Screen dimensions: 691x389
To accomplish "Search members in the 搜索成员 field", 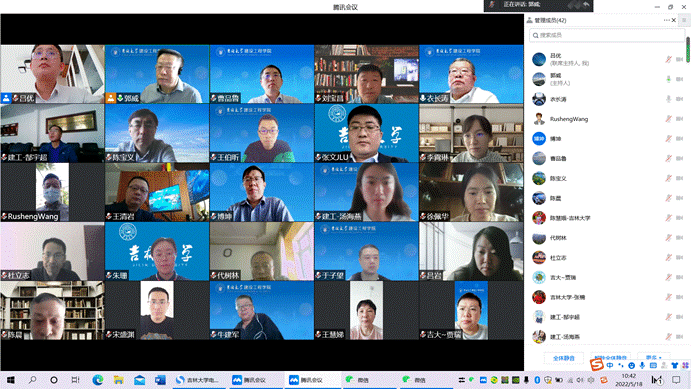I will pos(607,35).
